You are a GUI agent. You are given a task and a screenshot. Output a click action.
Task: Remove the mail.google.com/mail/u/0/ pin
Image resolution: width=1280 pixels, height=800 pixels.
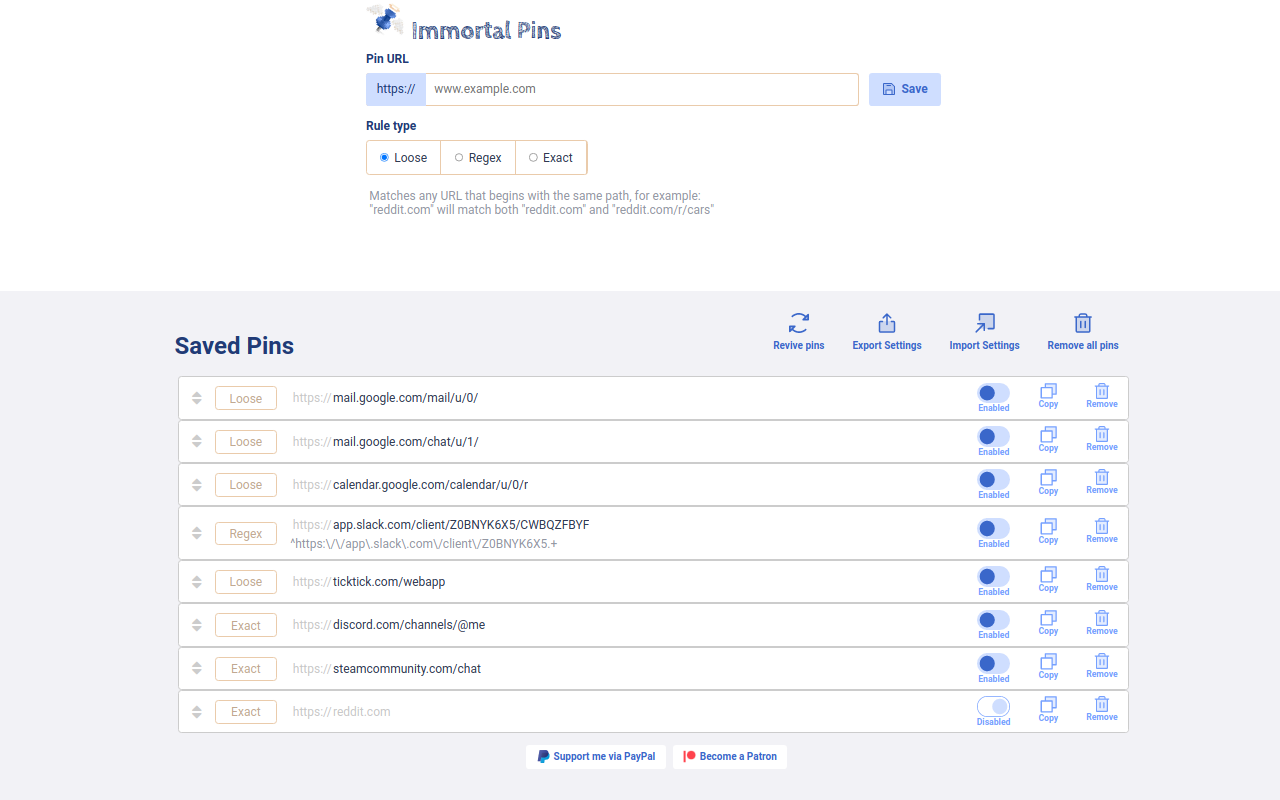point(1102,397)
